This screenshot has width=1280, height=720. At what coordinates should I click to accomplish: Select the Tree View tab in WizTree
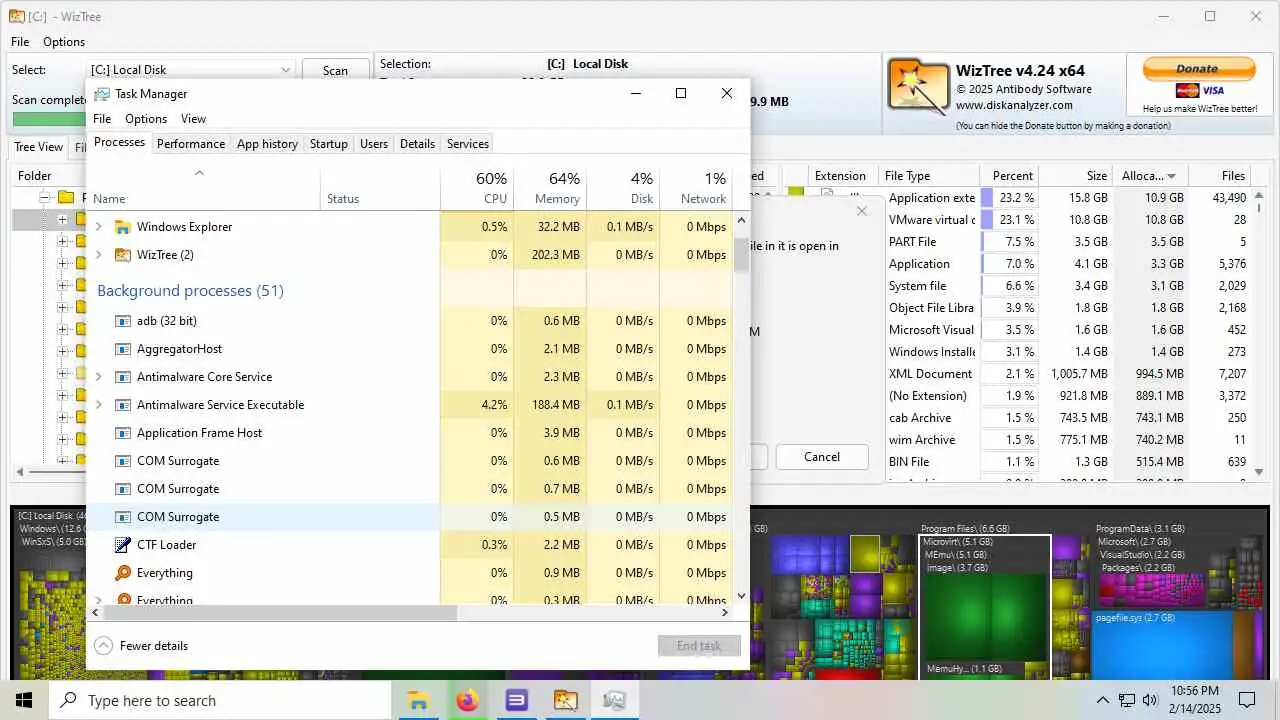38,147
